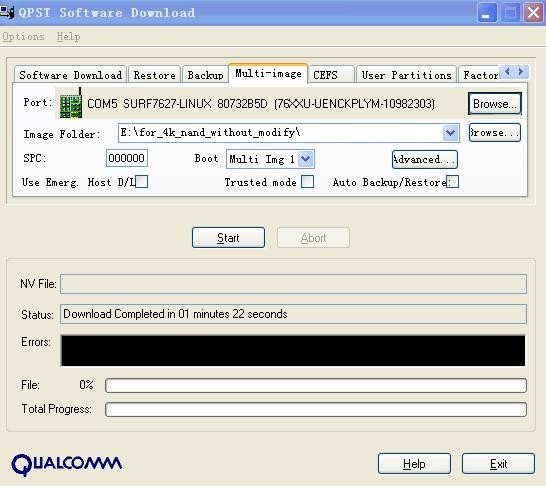Switch to the Software Download tab
546x488 pixels.
(71, 75)
